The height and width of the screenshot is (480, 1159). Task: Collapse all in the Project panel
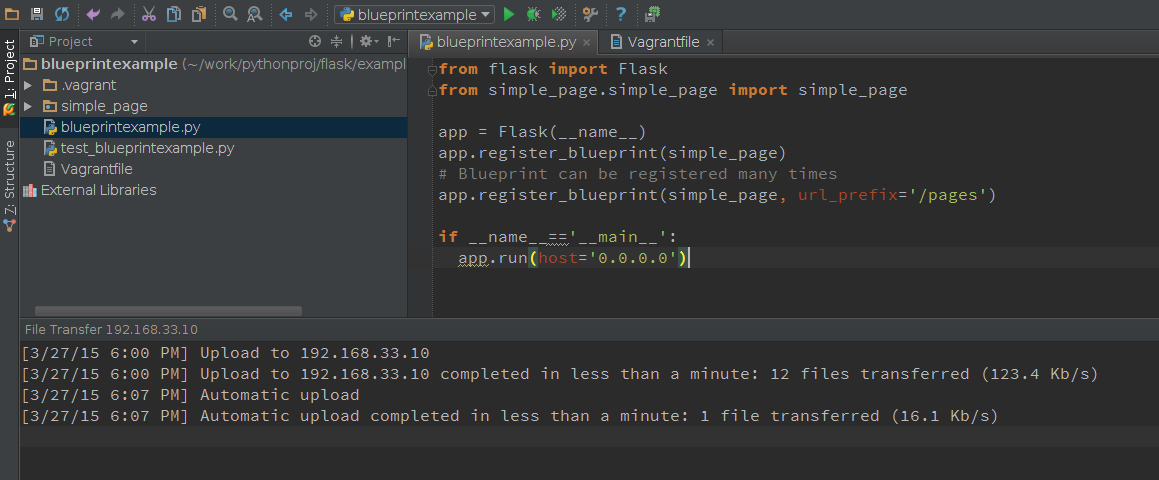(x=336, y=41)
